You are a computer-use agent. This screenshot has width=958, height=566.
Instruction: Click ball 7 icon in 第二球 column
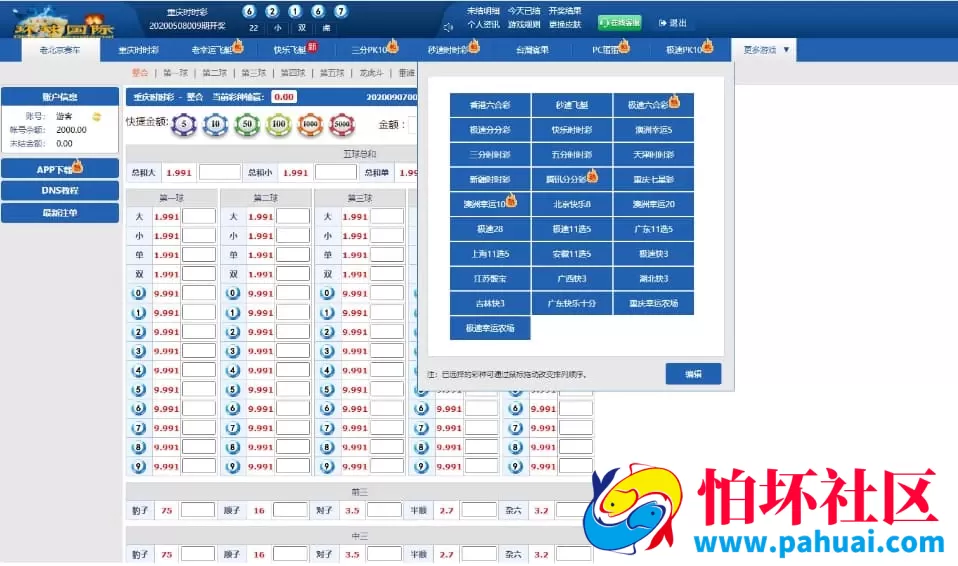(233, 428)
